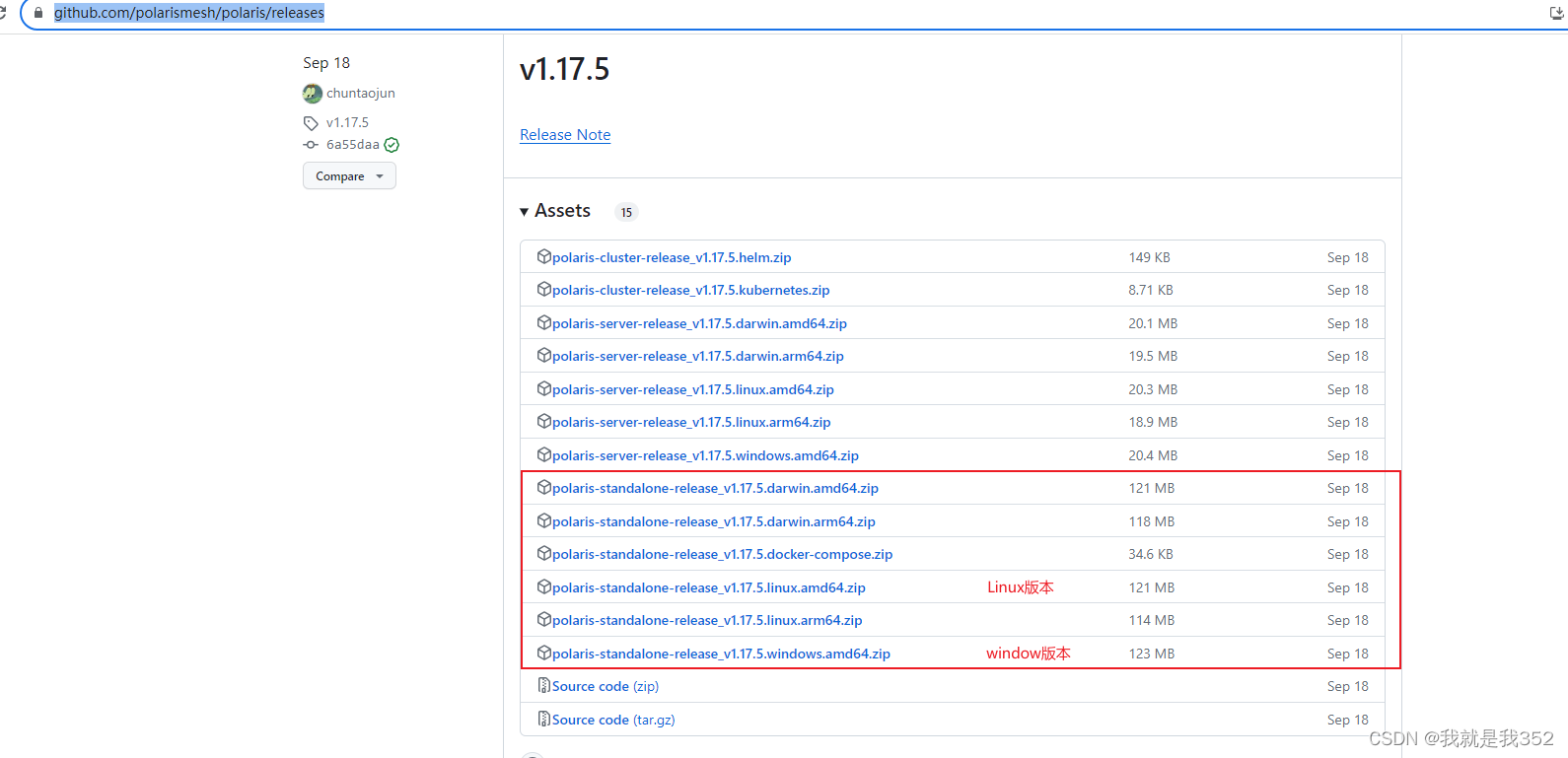Open chuntaojun's profile link
This screenshot has height=758, width=1568.
pos(361,94)
